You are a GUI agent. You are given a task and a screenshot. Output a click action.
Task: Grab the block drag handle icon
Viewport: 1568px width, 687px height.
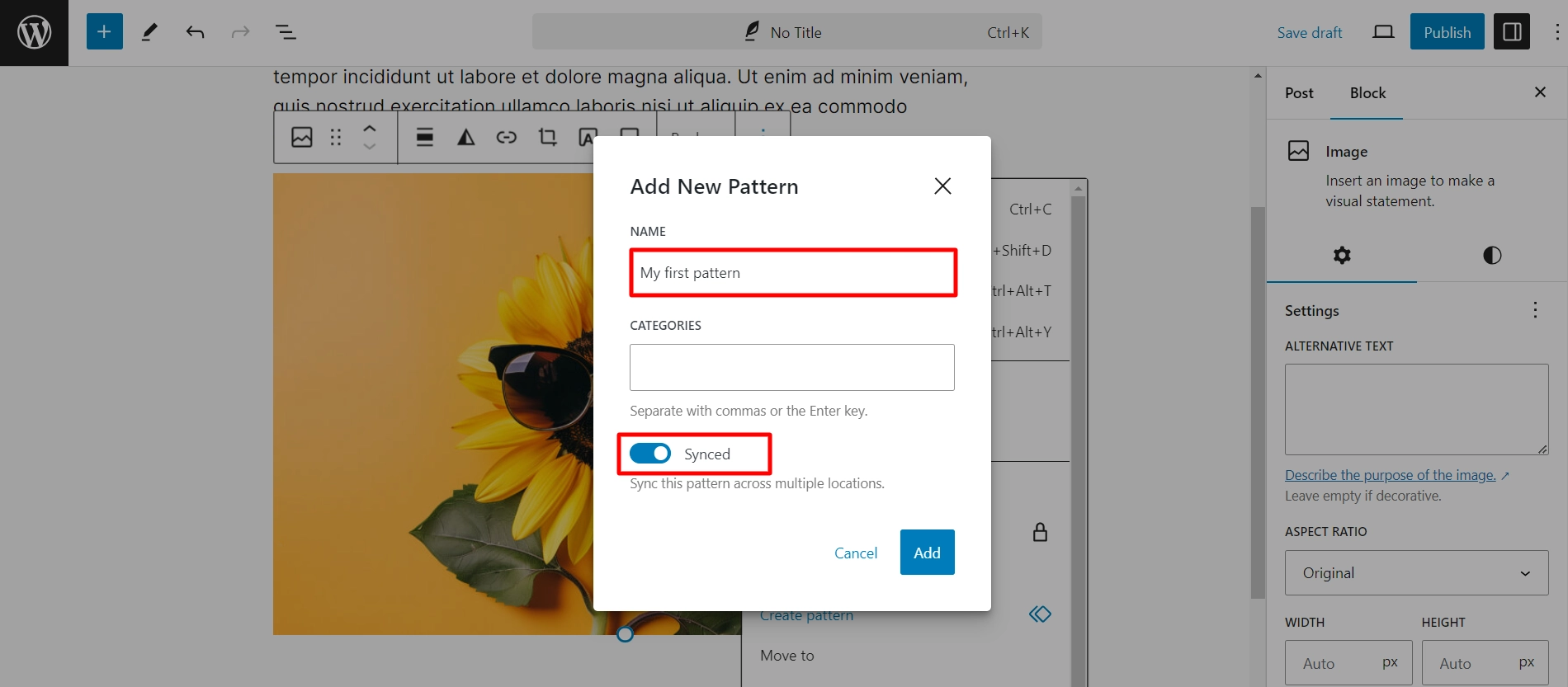pos(336,137)
